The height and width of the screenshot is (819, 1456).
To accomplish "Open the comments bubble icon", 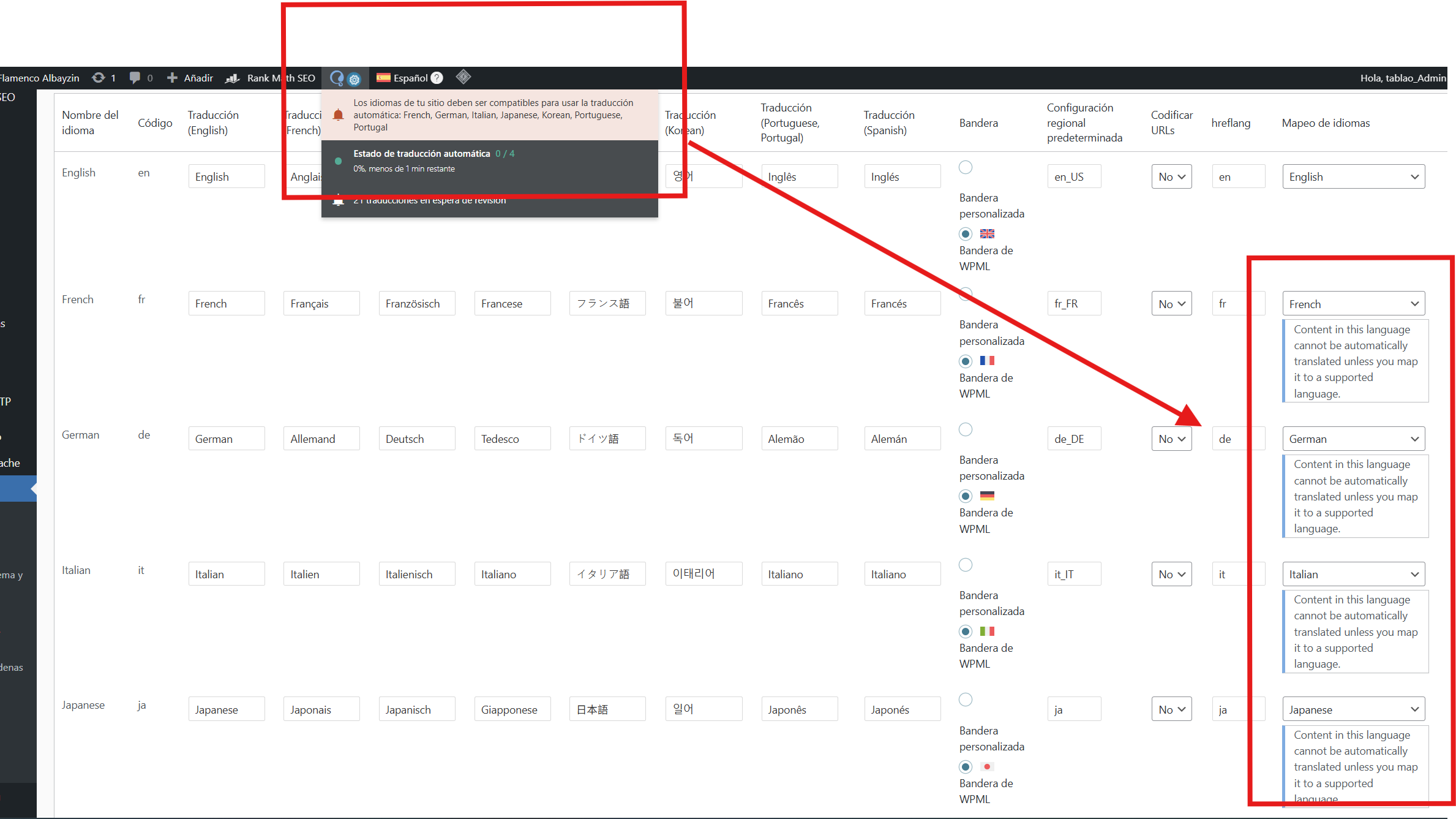I will tap(135, 78).
